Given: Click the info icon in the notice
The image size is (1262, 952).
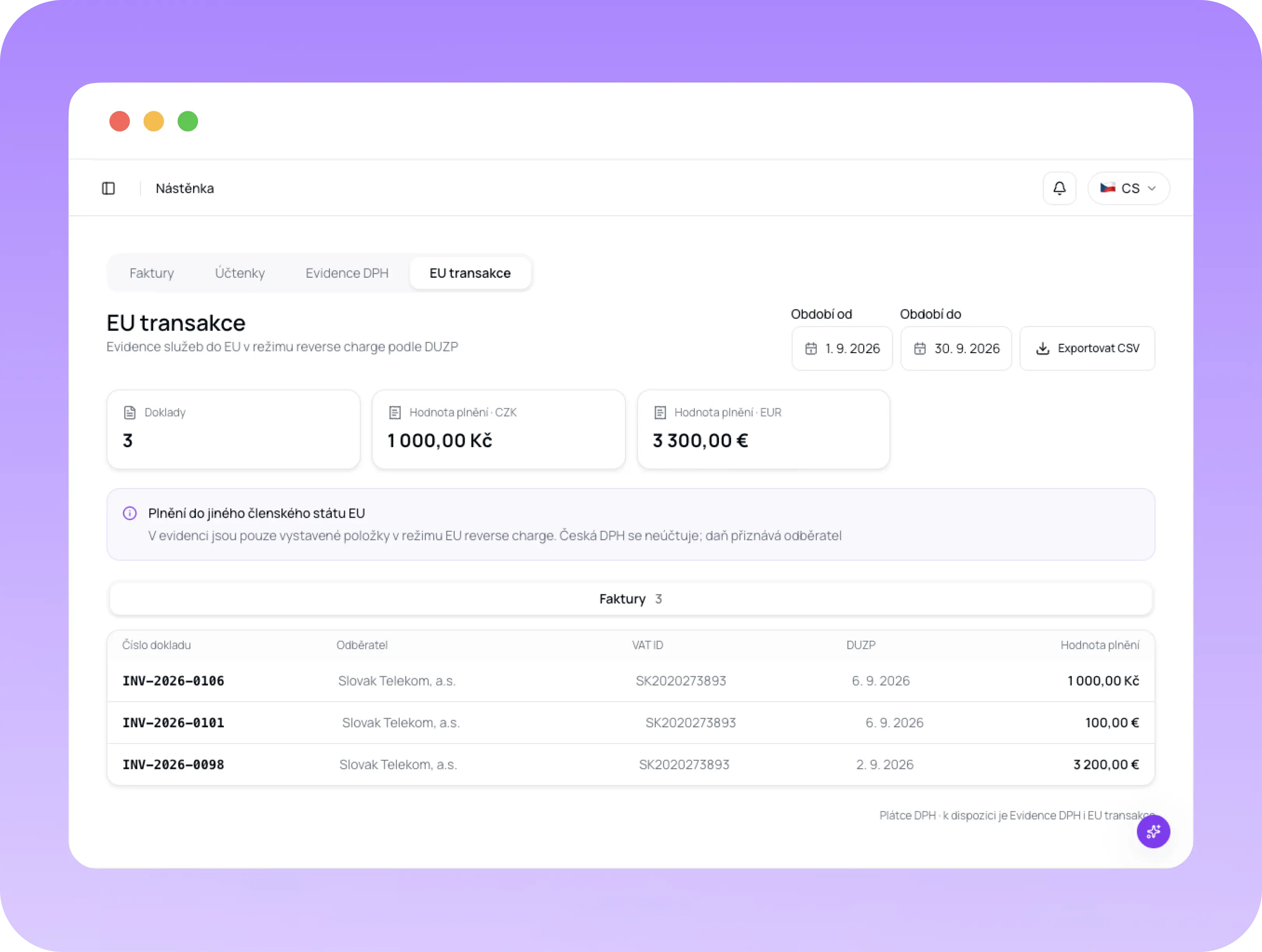Looking at the screenshot, I should (129, 513).
